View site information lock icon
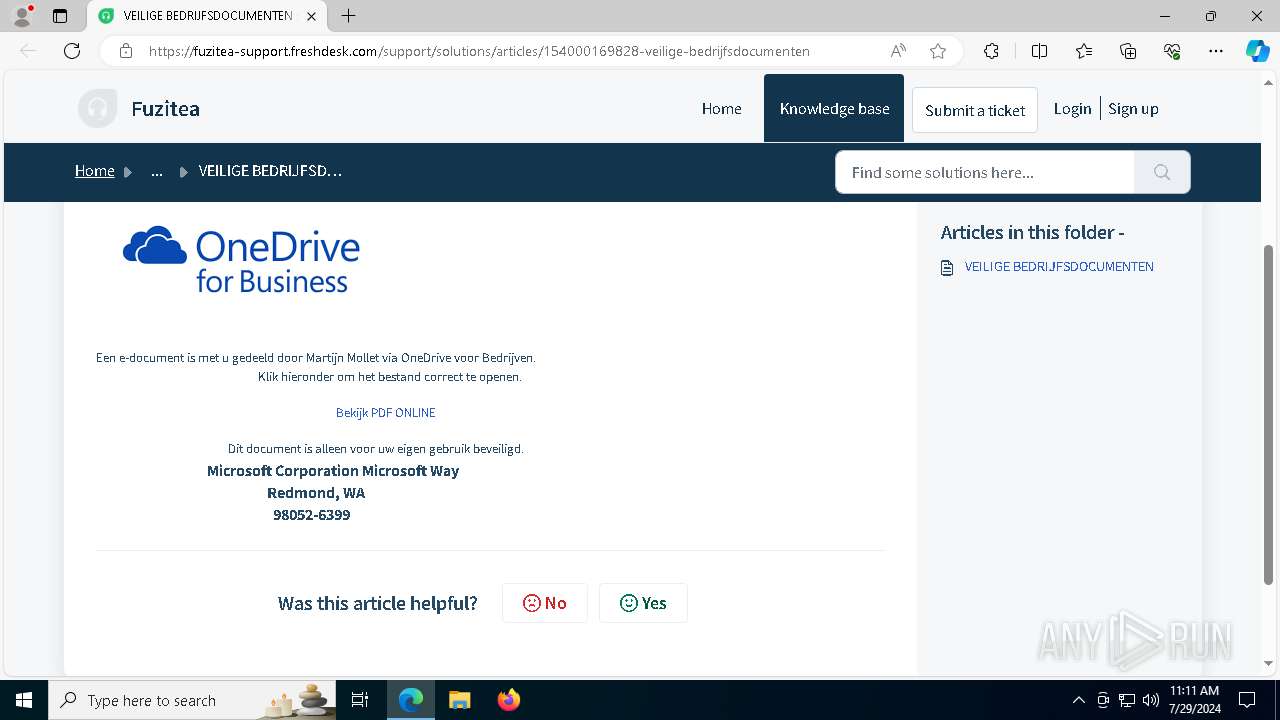This screenshot has width=1280, height=720. (126, 51)
